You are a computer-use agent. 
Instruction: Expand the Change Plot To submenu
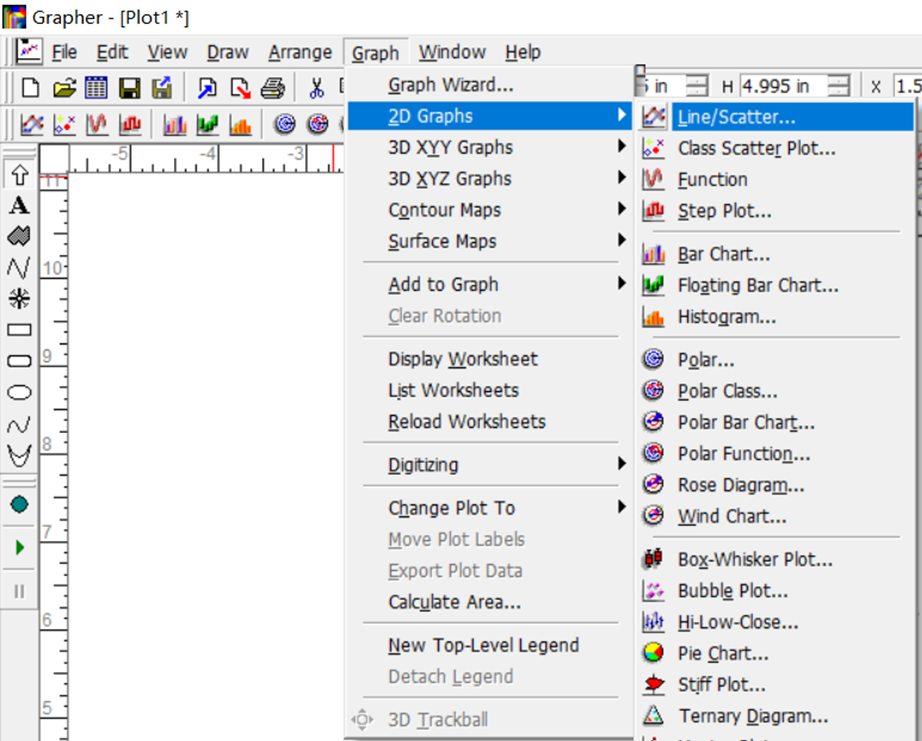pyautogui.click(x=489, y=508)
